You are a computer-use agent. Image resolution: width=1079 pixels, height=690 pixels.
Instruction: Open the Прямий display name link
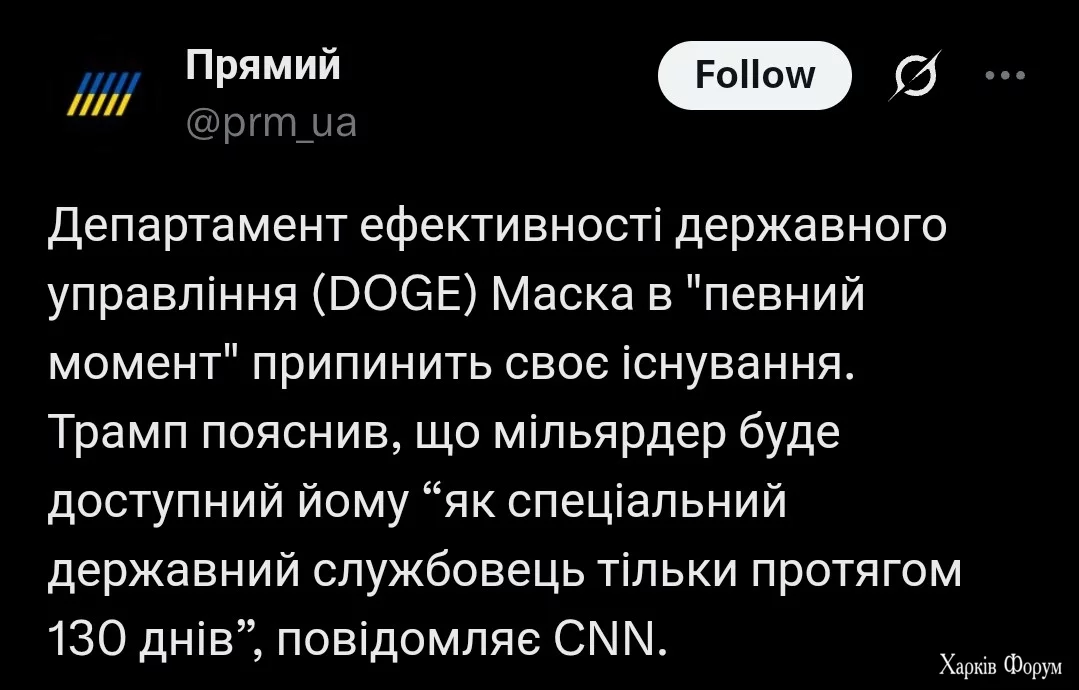coord(264,66)
